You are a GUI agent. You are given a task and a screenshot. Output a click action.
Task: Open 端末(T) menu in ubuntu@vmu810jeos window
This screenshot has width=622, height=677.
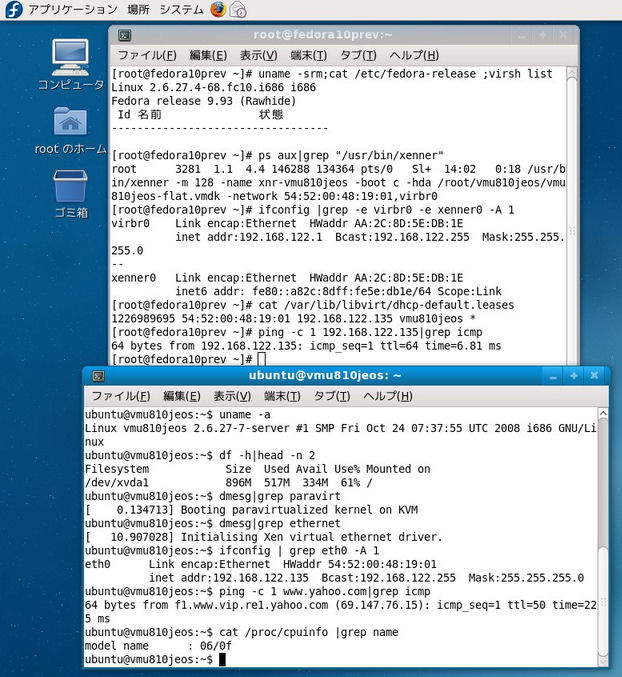click(x=282, y=396)
